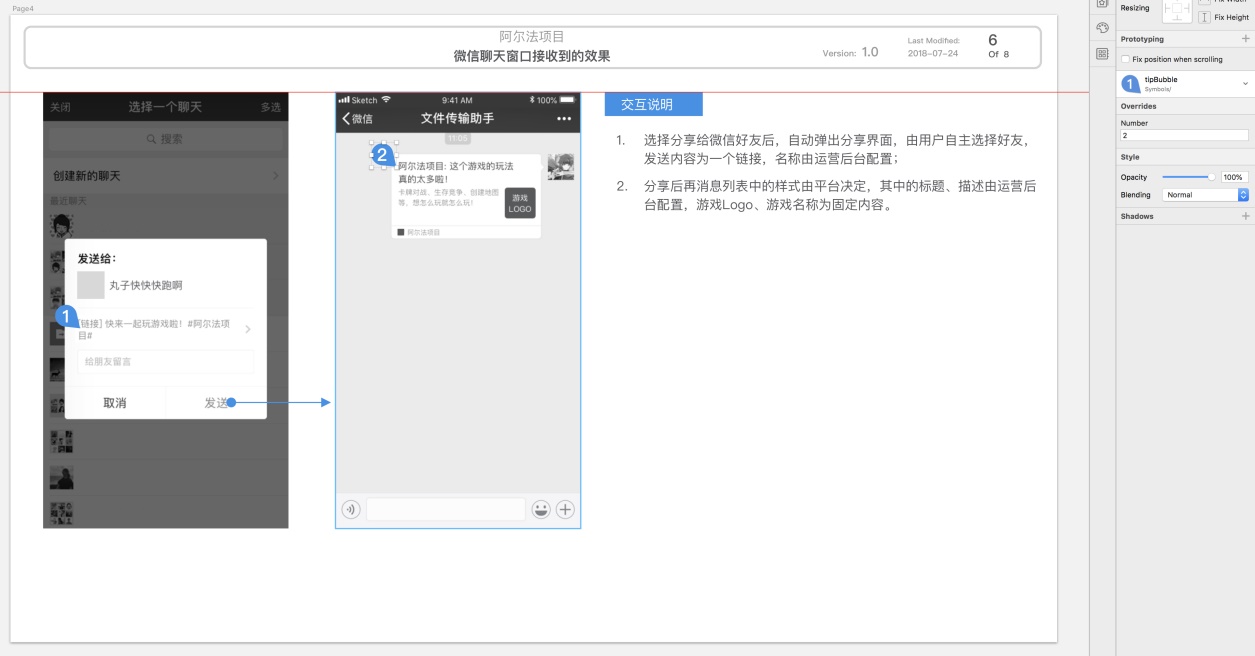The width and height of the screenshot is (1255, 656).
Task: Click the tipBubble symbol thumbnail icon
Action: pos(1130,84)
